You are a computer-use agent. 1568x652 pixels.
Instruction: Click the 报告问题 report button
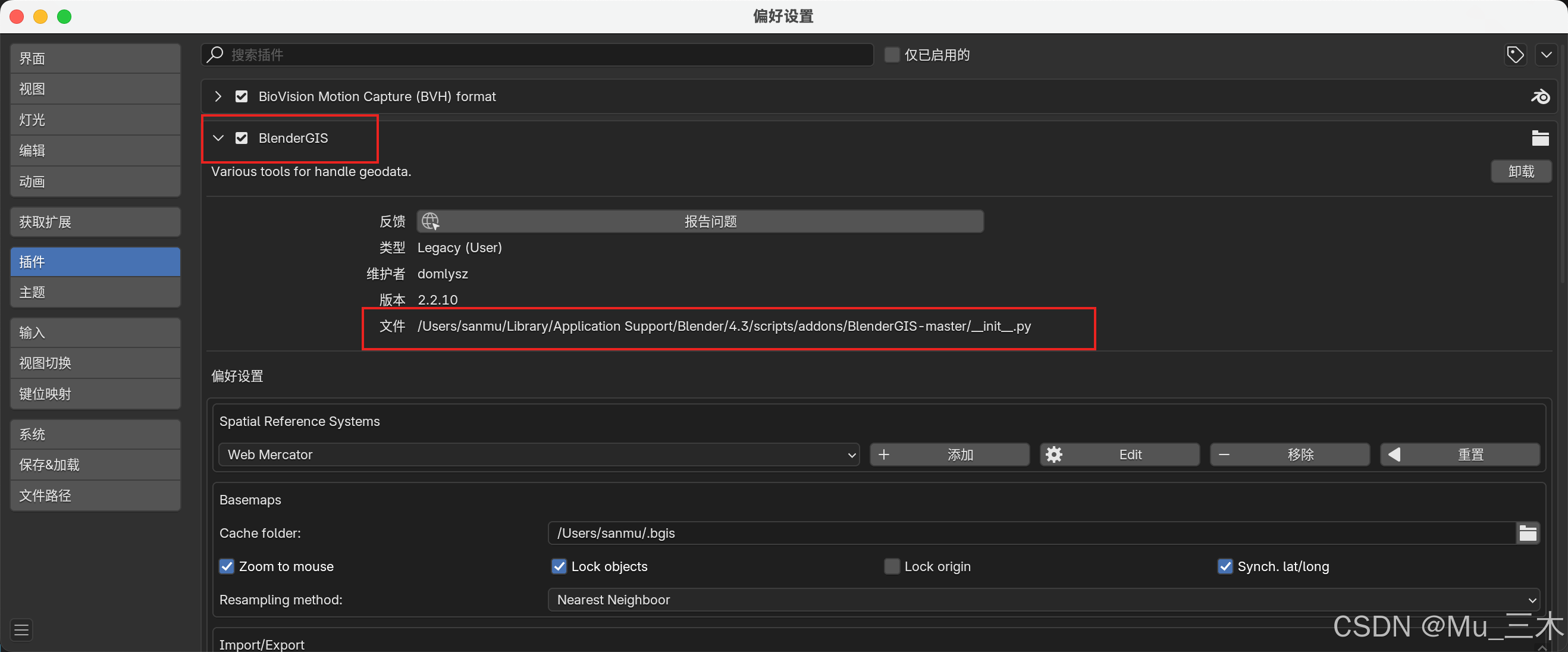pos(700,221)
